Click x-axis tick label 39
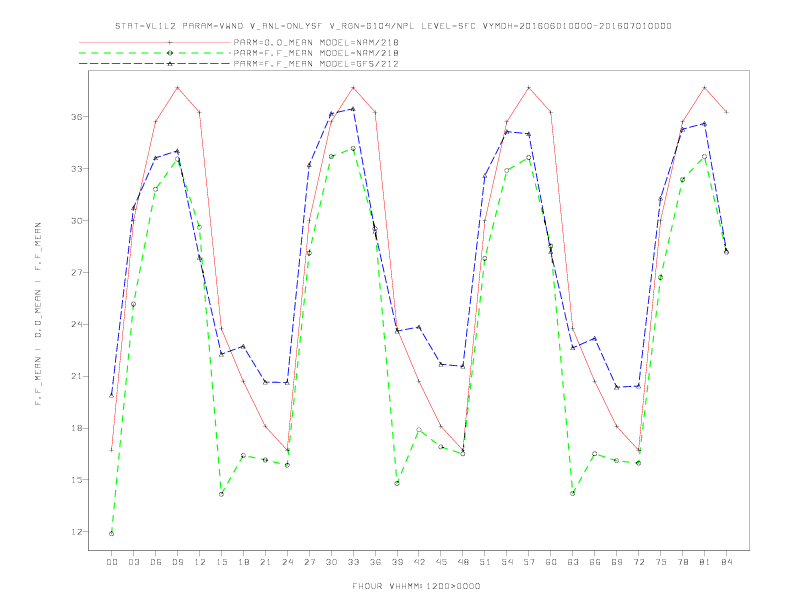Viewport: 792px width, 612px height. [x=397, y=562]
